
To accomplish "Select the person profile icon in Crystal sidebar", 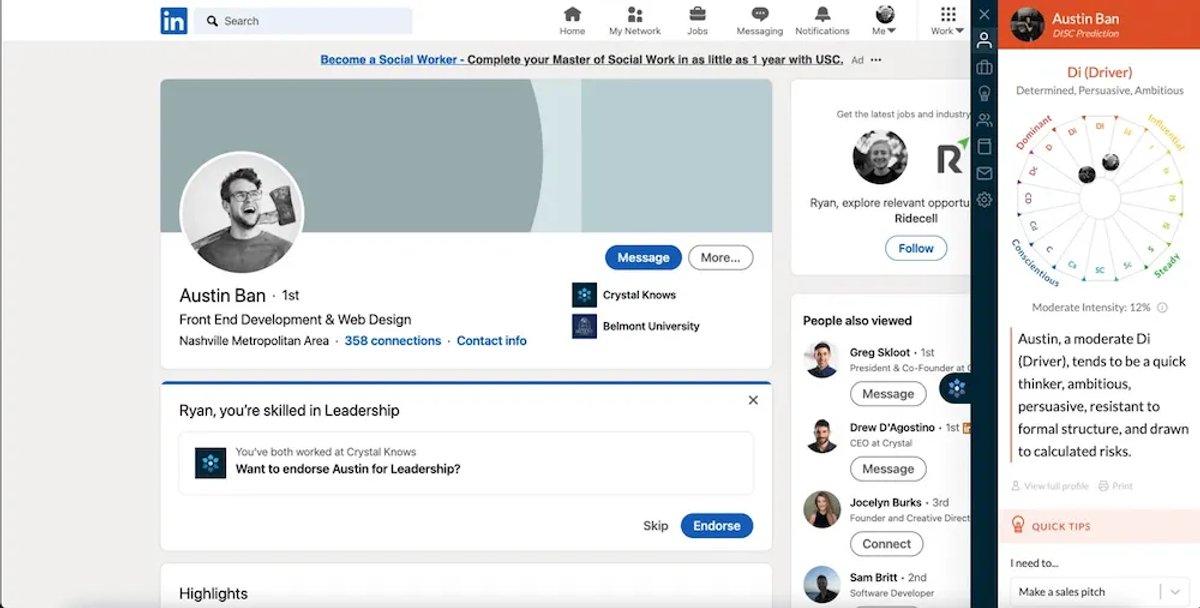I will click(x=984, y=41).
